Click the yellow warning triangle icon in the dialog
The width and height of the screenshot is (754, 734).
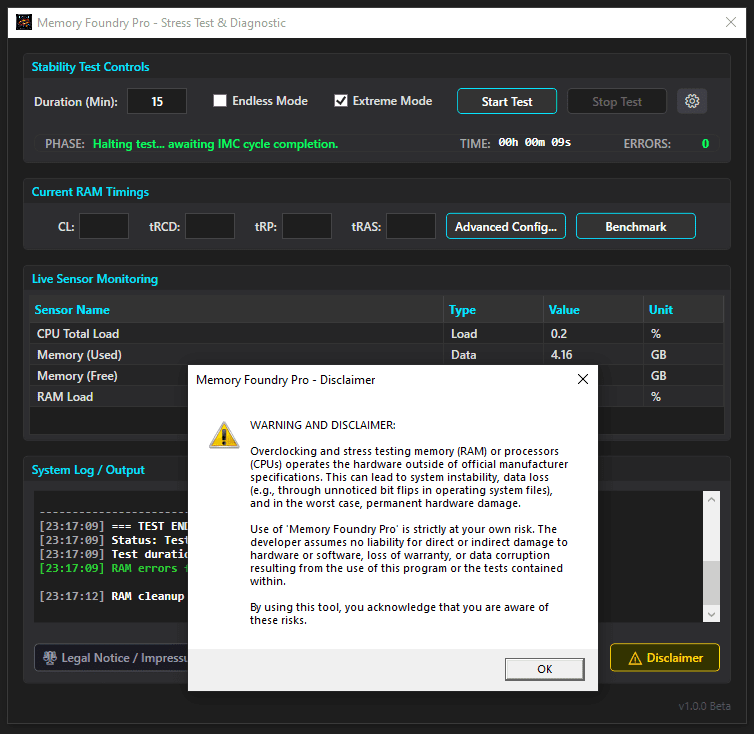[x=224, y=435]
